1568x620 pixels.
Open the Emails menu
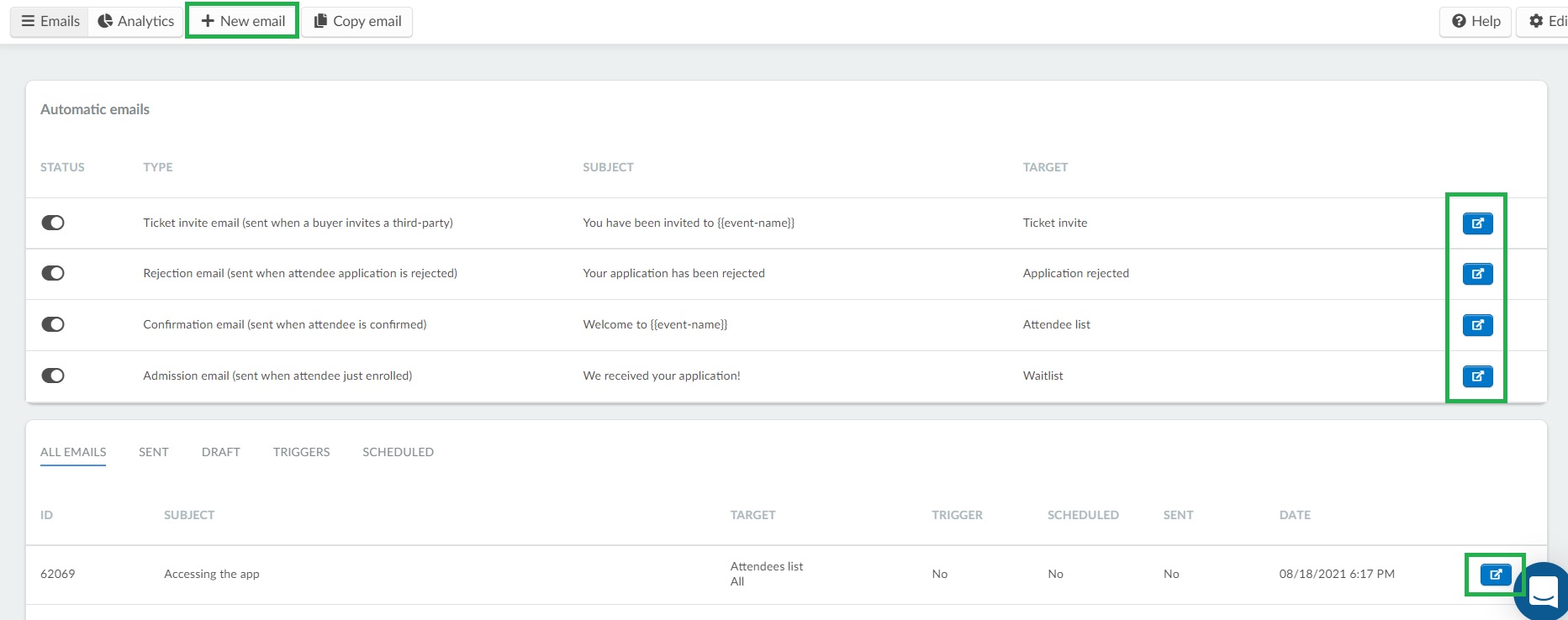pos(50,21)
